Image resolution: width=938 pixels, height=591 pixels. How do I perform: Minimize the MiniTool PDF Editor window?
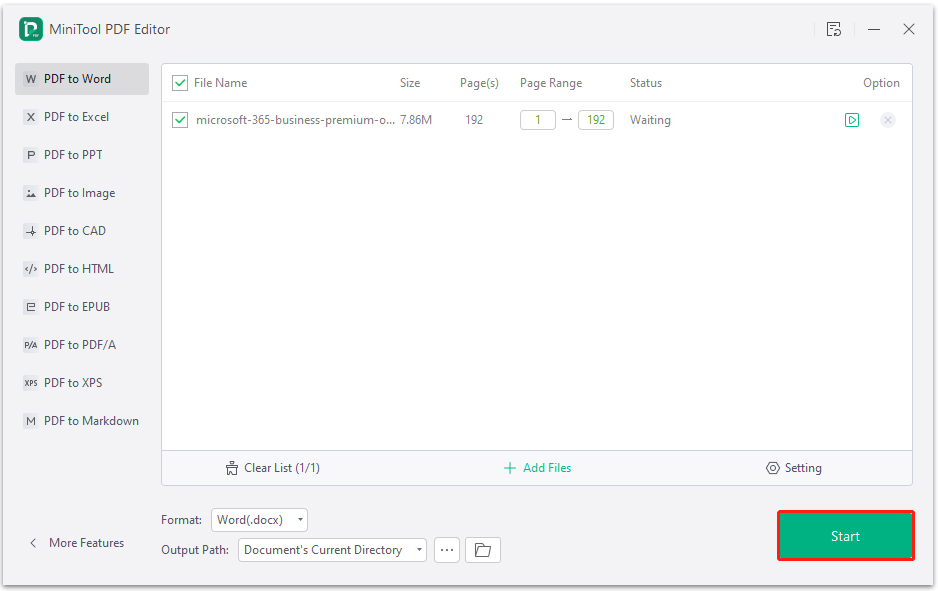874,29
